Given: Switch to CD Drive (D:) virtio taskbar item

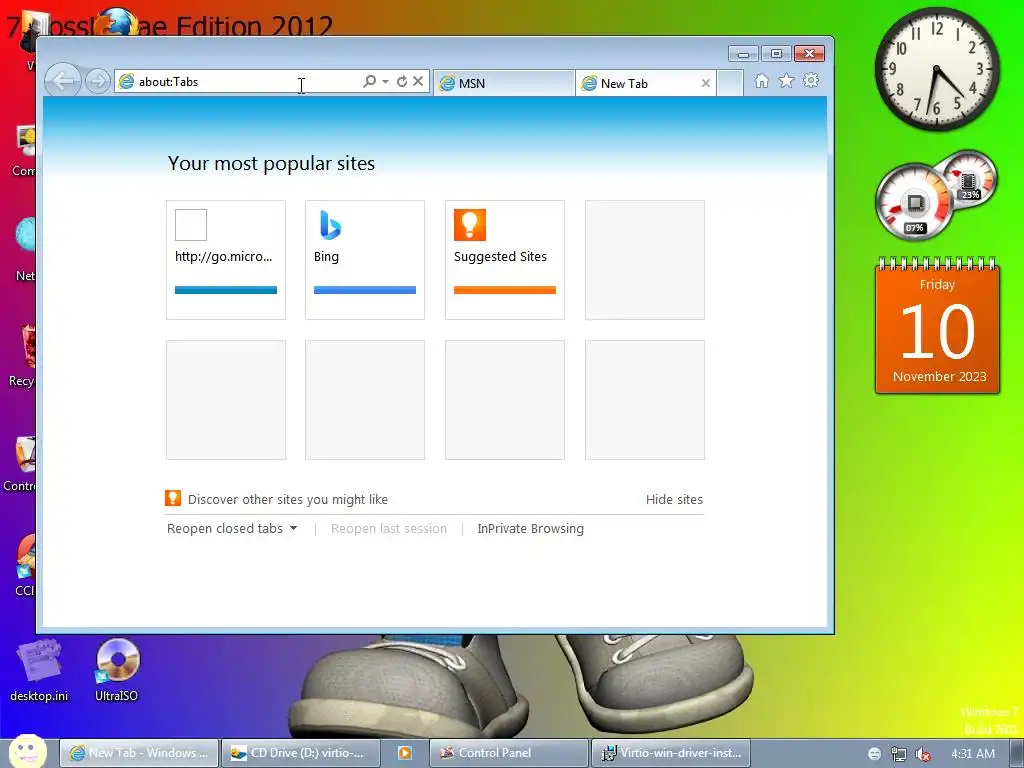Looking at the screenshot, I should click(300, 753).
